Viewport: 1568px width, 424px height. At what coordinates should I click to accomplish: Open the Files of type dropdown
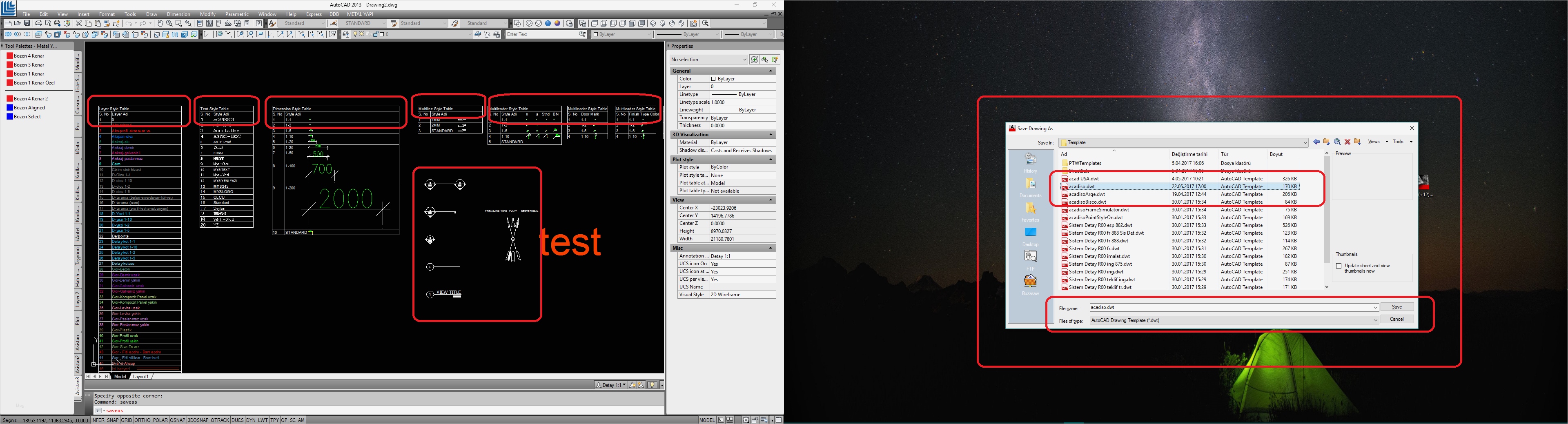pyautogui.click(x=1376, y=320)
